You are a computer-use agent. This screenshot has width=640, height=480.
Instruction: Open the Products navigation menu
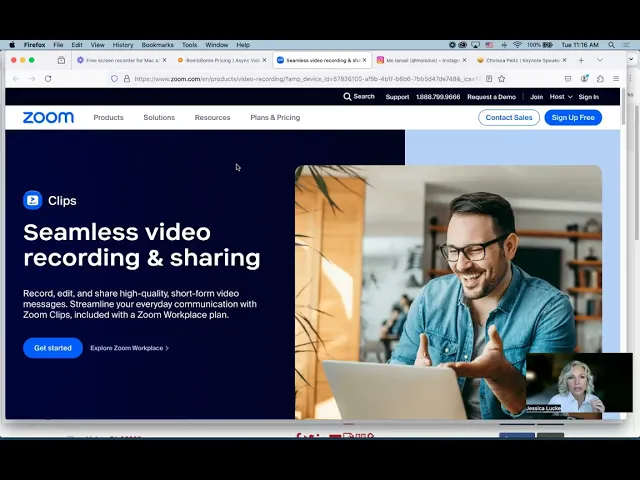pos(108,118)
